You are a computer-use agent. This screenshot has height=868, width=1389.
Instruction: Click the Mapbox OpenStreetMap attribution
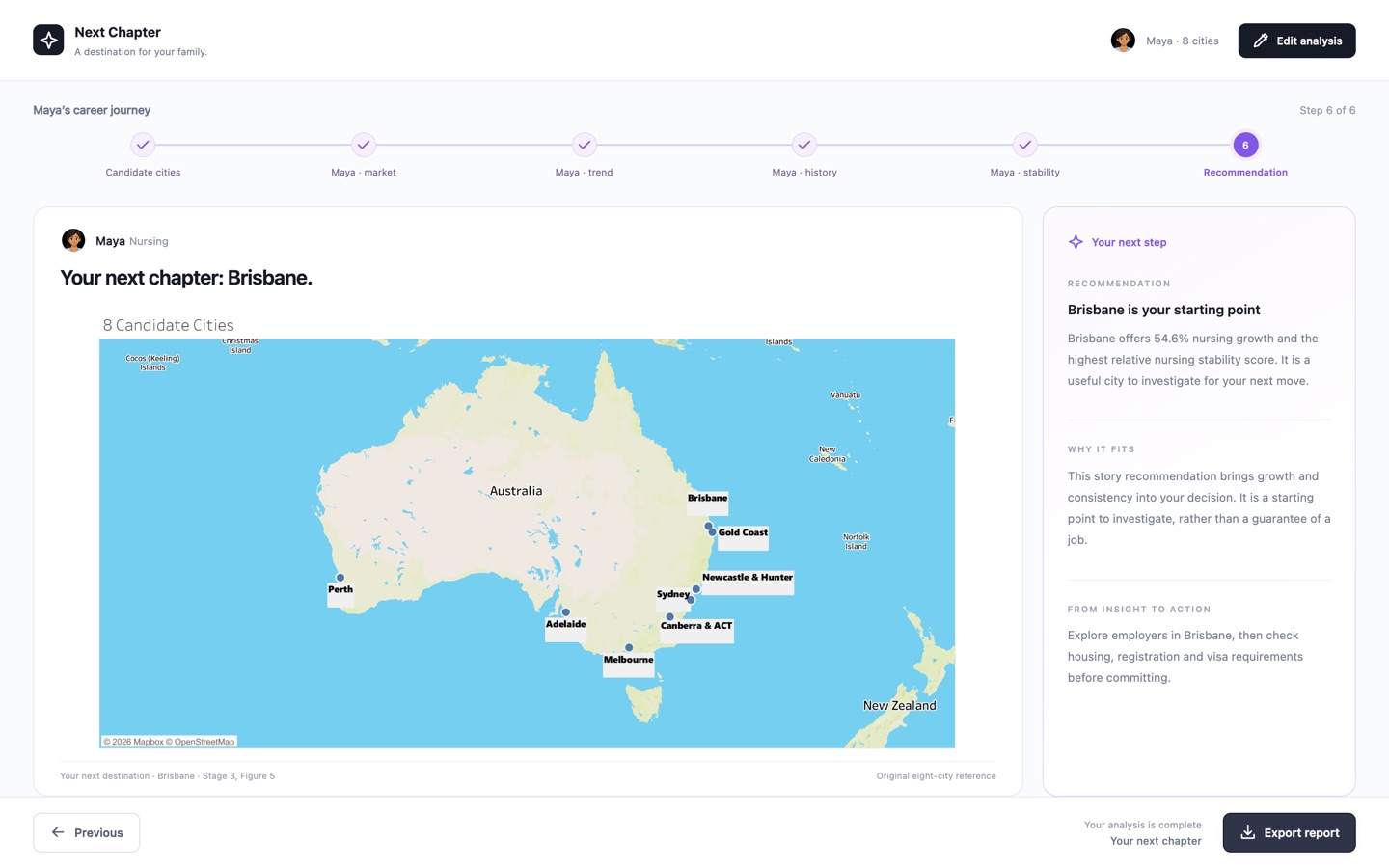tap(169, 742)
